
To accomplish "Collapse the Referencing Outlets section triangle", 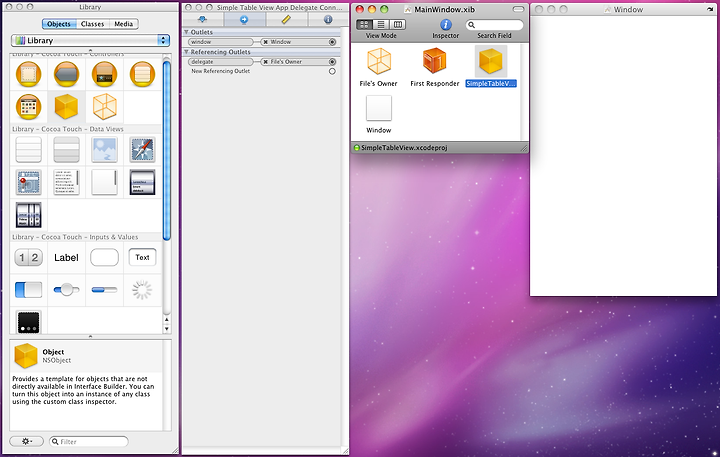I will point(186,52).
